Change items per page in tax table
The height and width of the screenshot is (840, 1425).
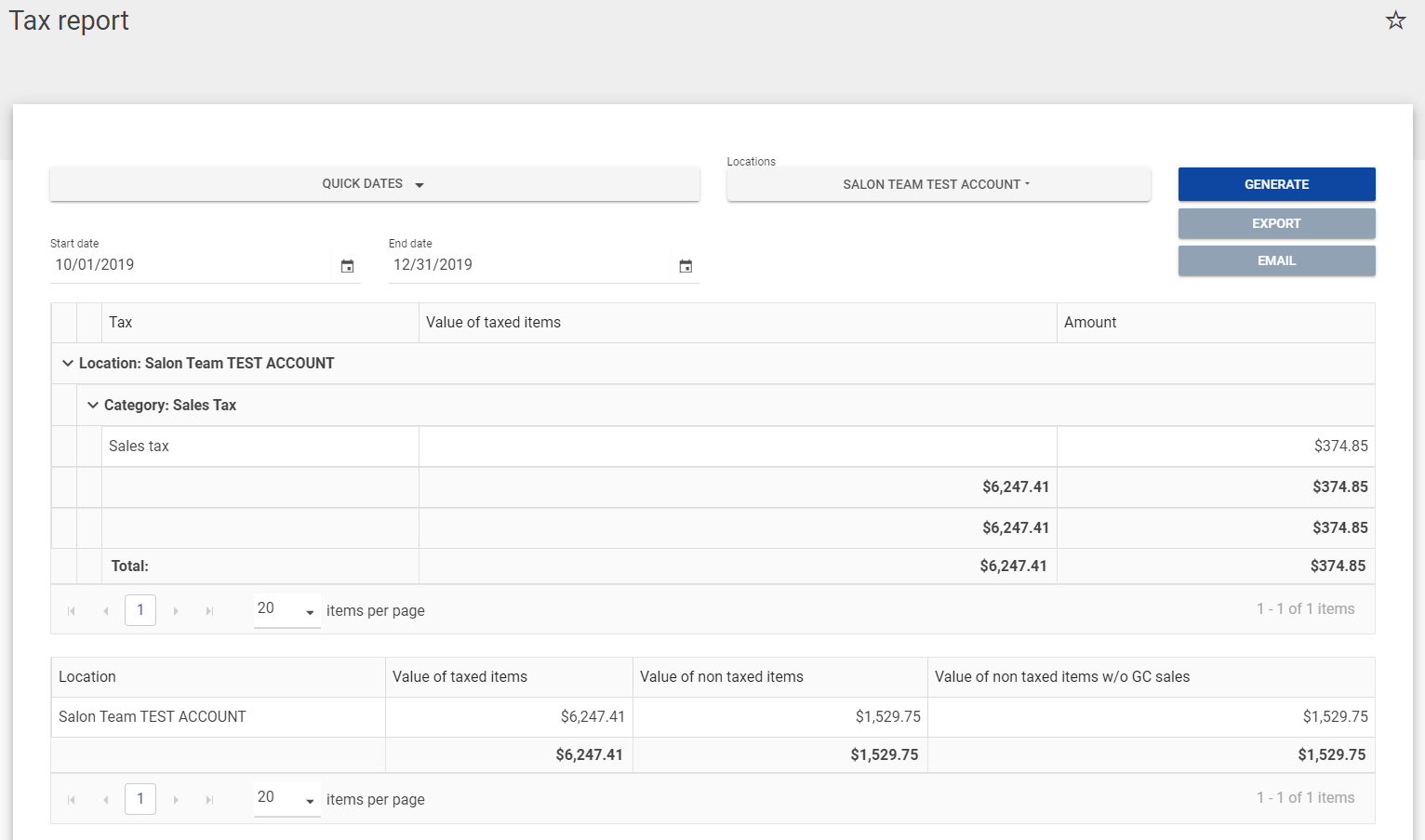[286, 609]
